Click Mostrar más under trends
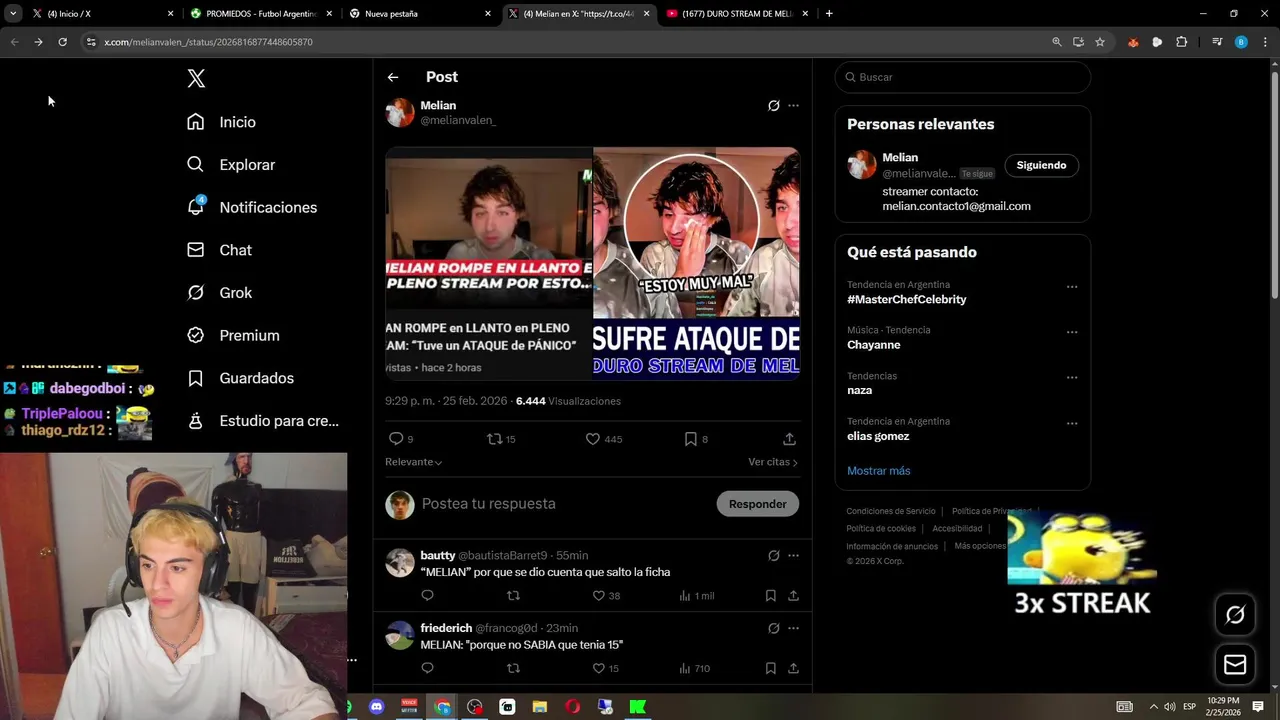Viewport: 1280px width, 720px height. 879,471
